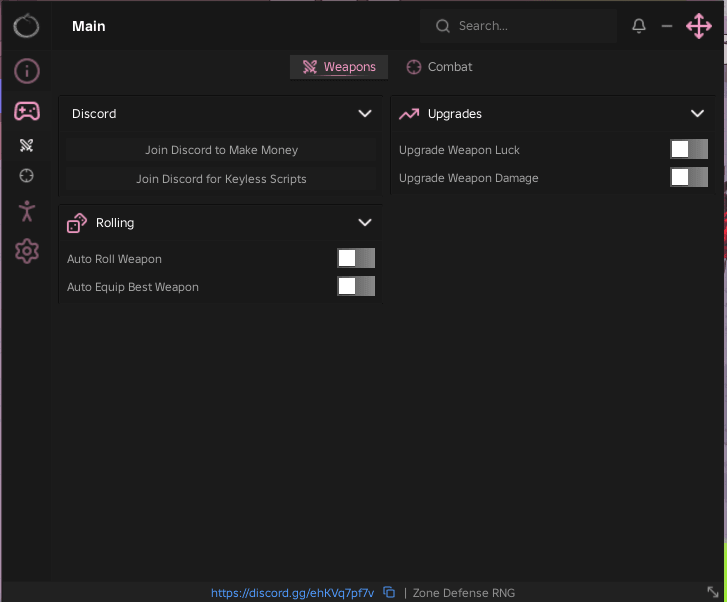727x602 pixels.
Task: Click Join Discord for Keyless Scripts
Action: click(221, 179)
